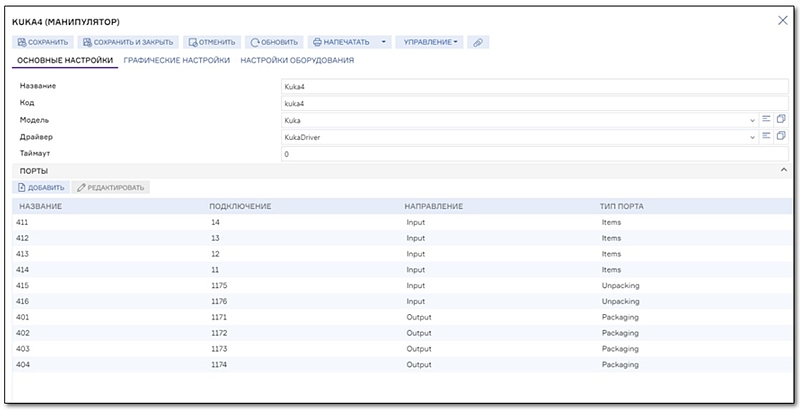
Task: Click the Таймаут input field
Action: pos(530,154)
